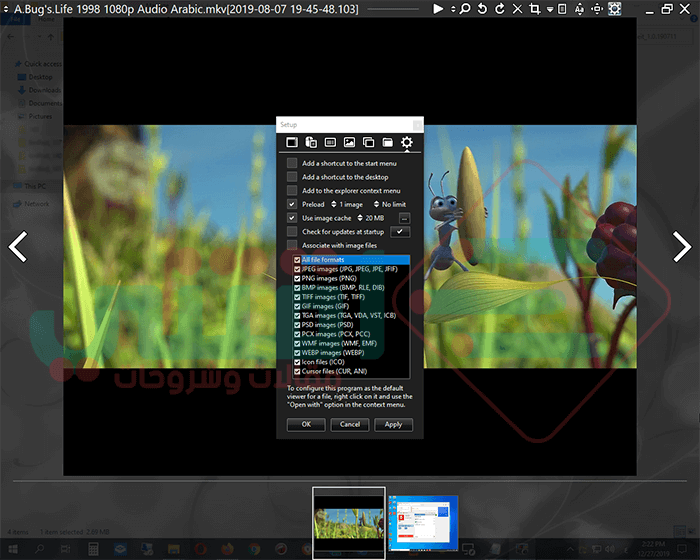Screen dimensions: 700x560
Task: Open the folder icon Setup tab
Action: click(388, 142)
